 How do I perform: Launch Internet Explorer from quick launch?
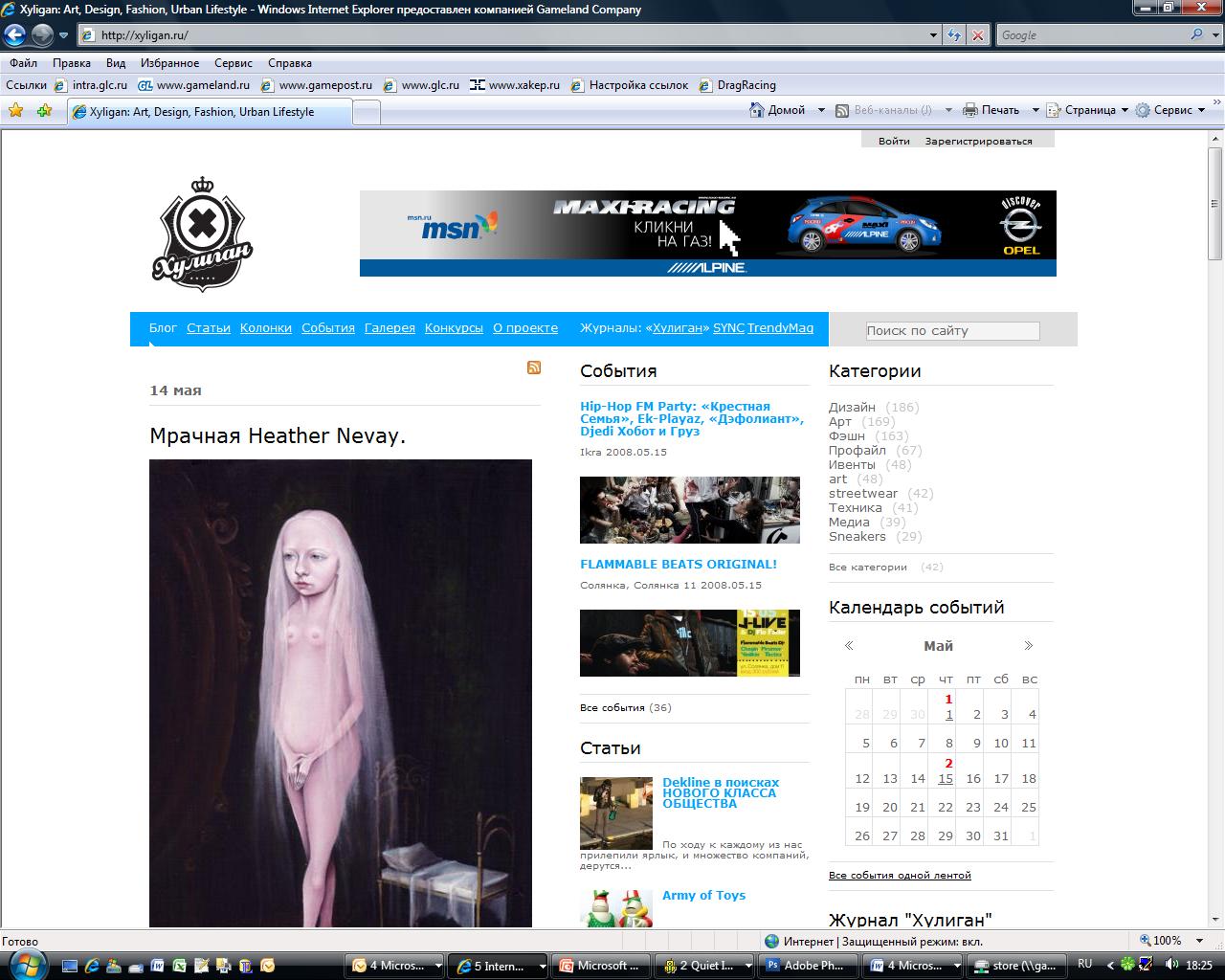click(x=92, y=966)
